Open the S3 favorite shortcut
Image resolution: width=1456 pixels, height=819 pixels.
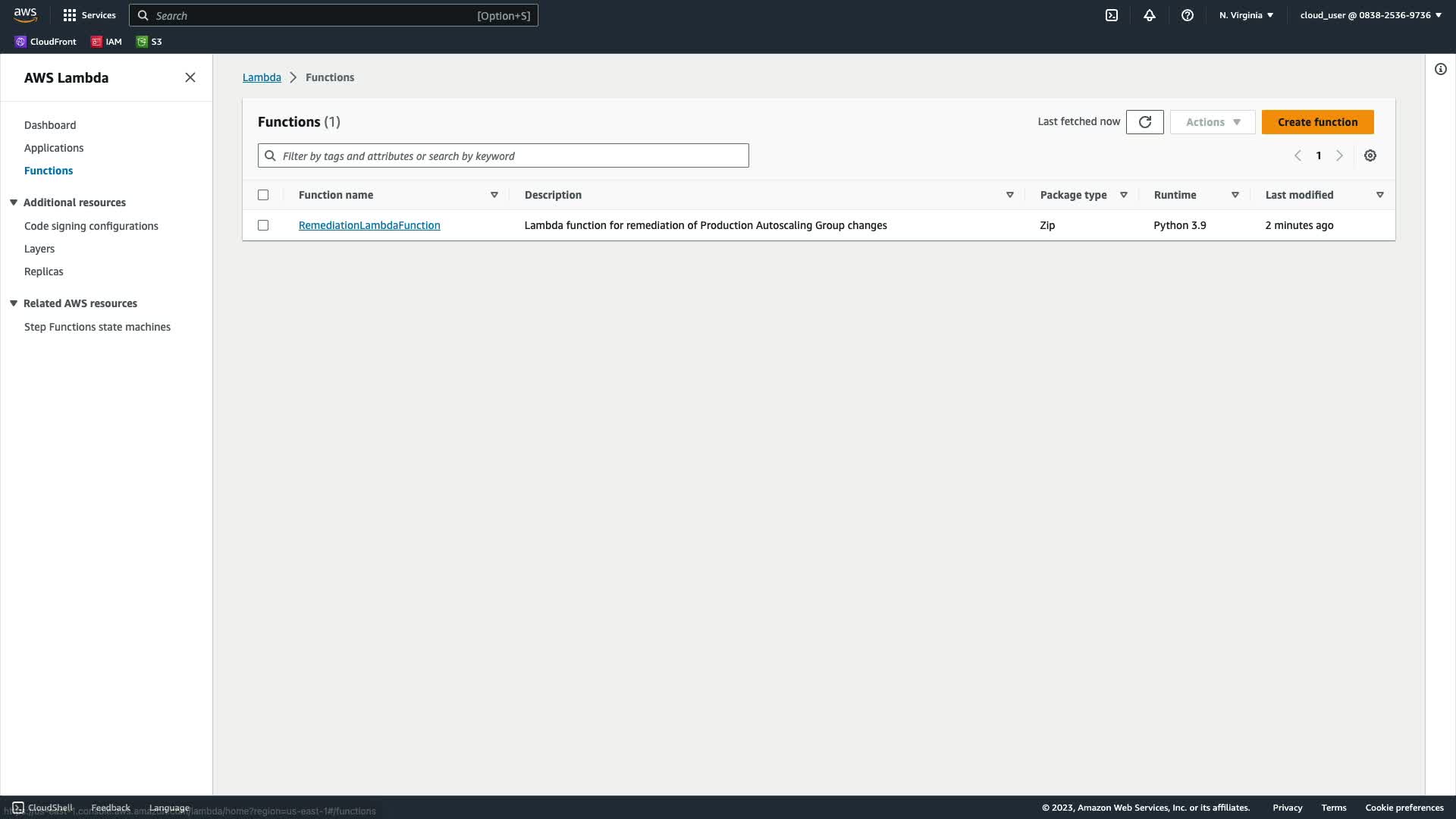coord(149,42)
